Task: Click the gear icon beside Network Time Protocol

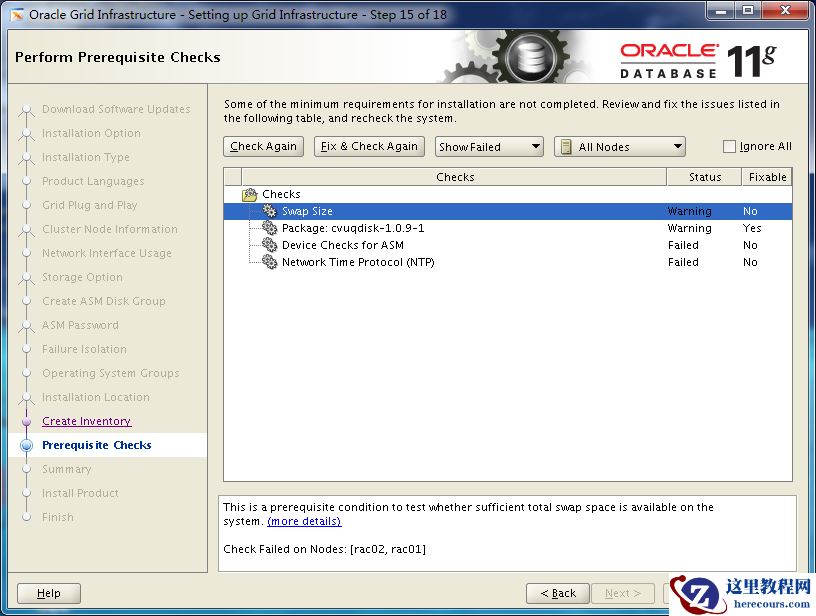Action: click(269, 262)
